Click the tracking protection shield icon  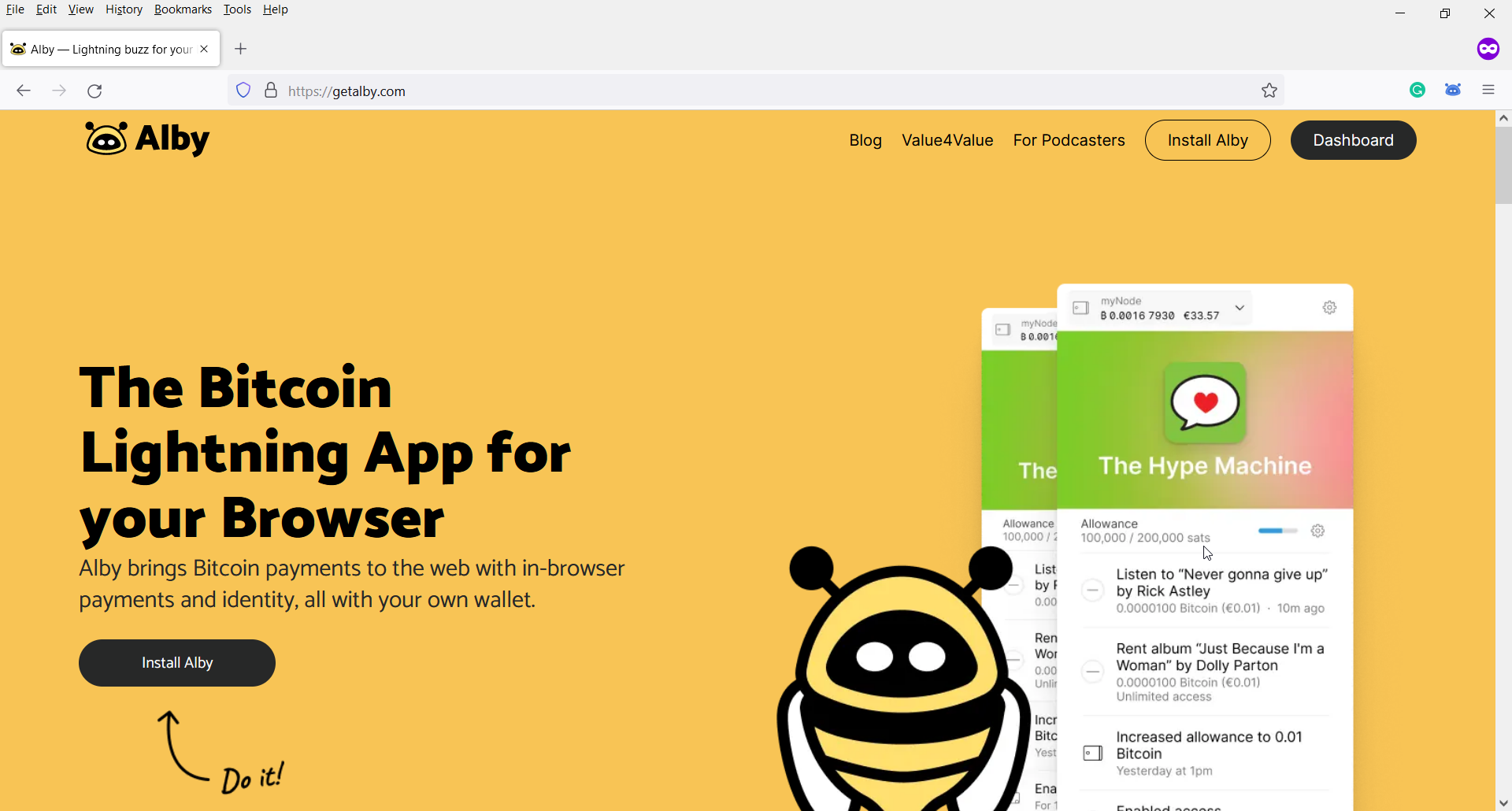(243, 91)
